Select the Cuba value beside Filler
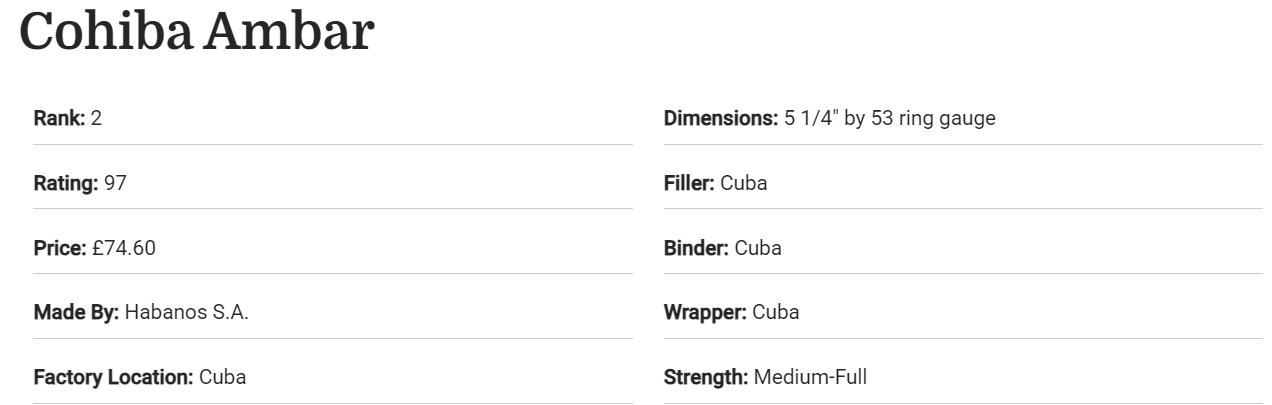 click(x=744, y=183)
